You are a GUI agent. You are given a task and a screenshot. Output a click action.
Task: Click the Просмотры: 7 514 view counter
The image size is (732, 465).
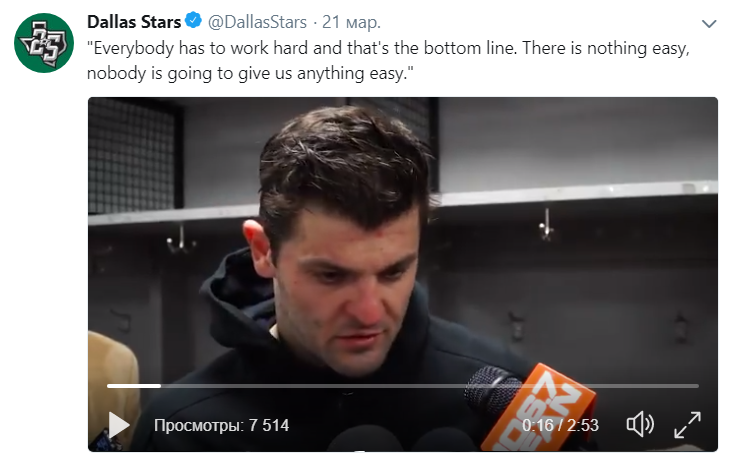coord(221,425)
